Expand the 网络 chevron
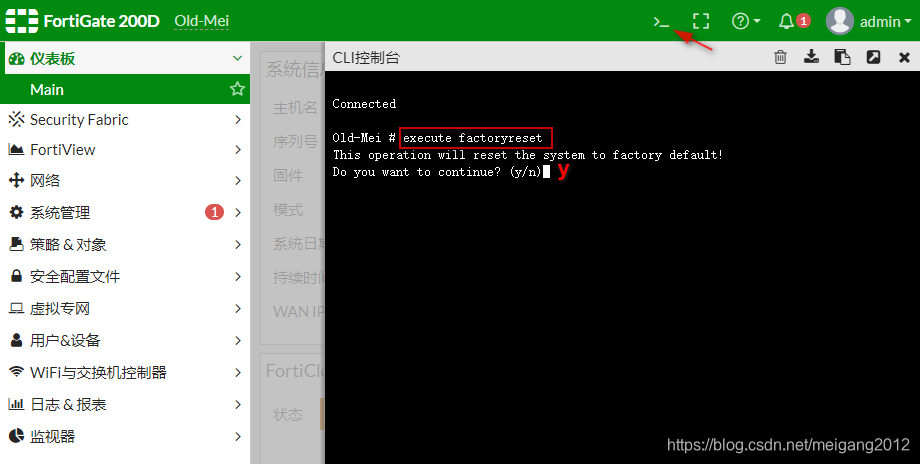Image resolution: width=920 pixels, height=464 pixels. 238,180
